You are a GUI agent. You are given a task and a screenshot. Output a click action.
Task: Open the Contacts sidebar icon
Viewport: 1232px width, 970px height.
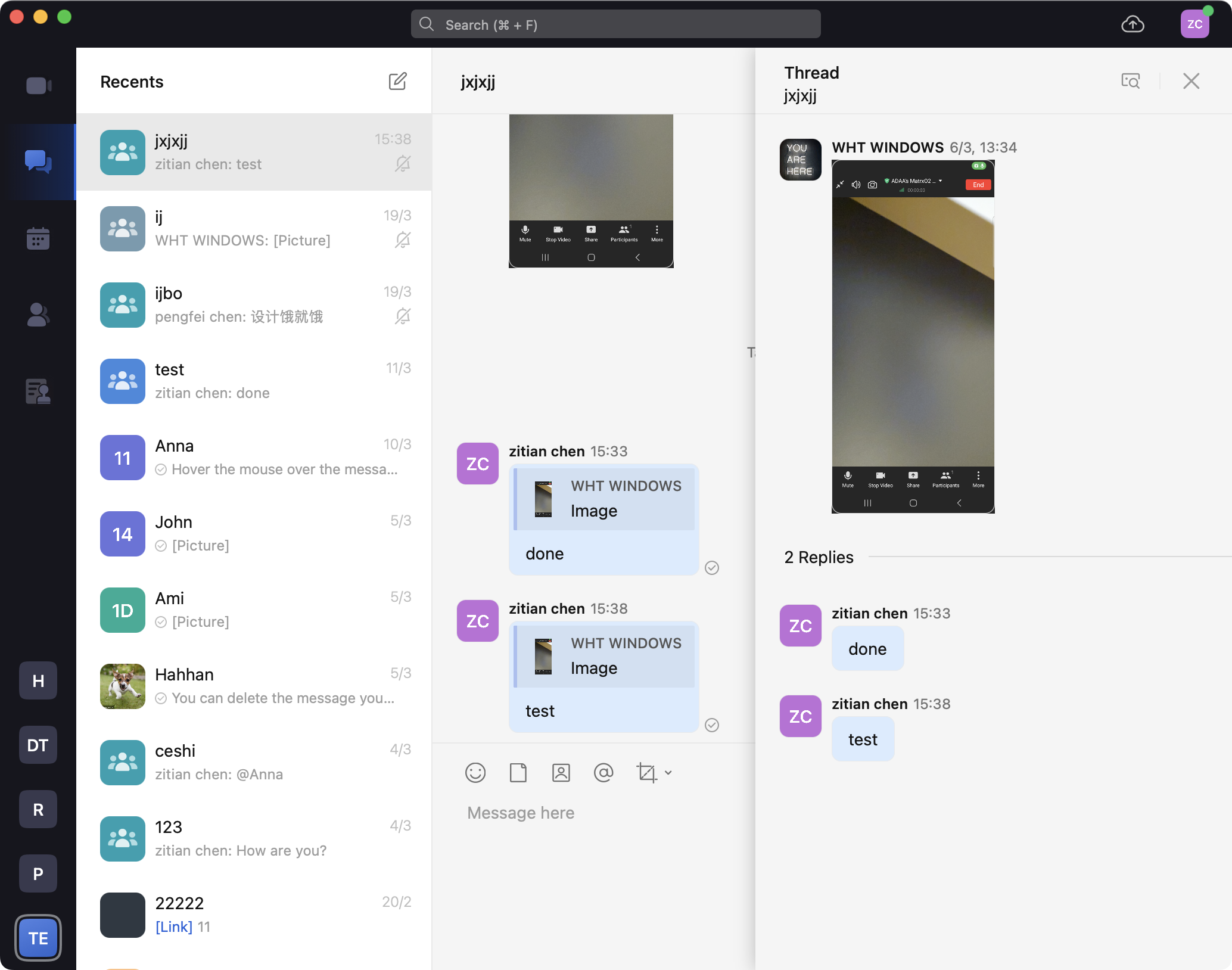(x=38, y=315)
